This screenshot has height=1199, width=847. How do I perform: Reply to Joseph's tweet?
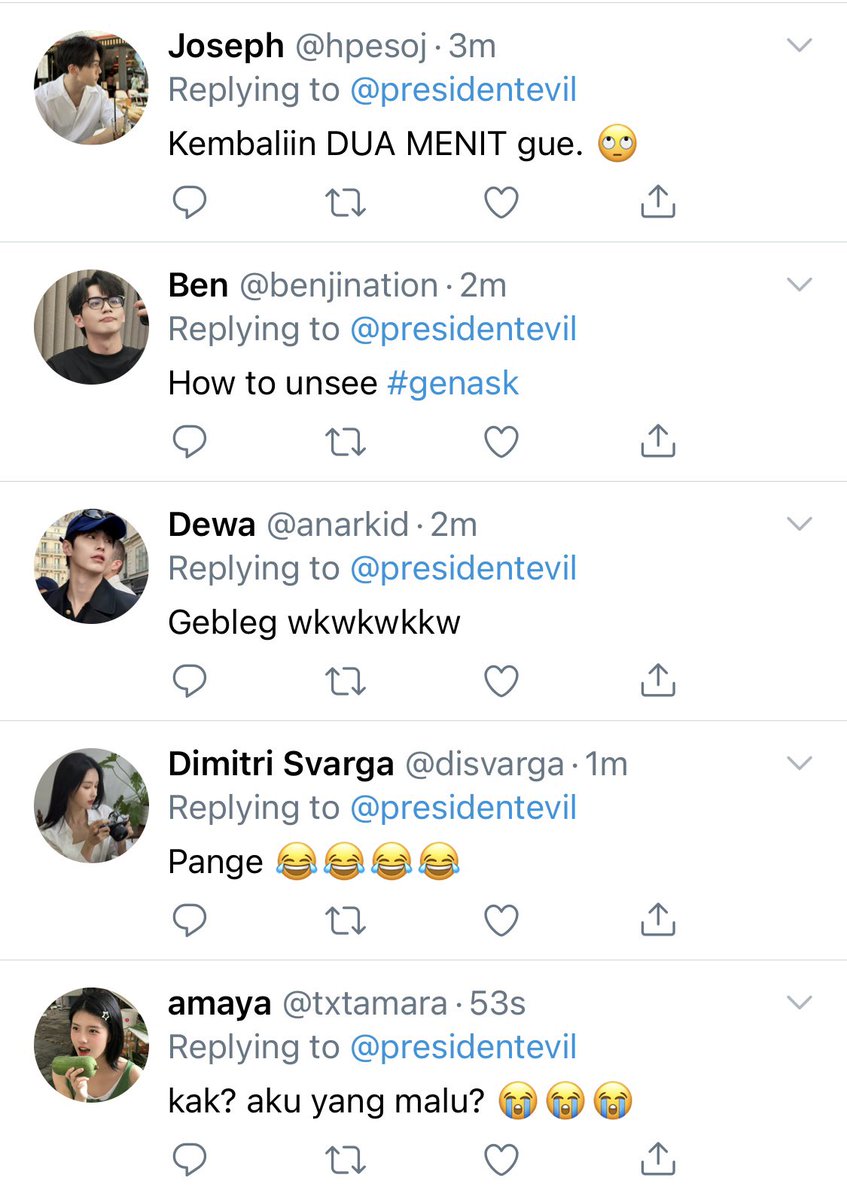189,202
